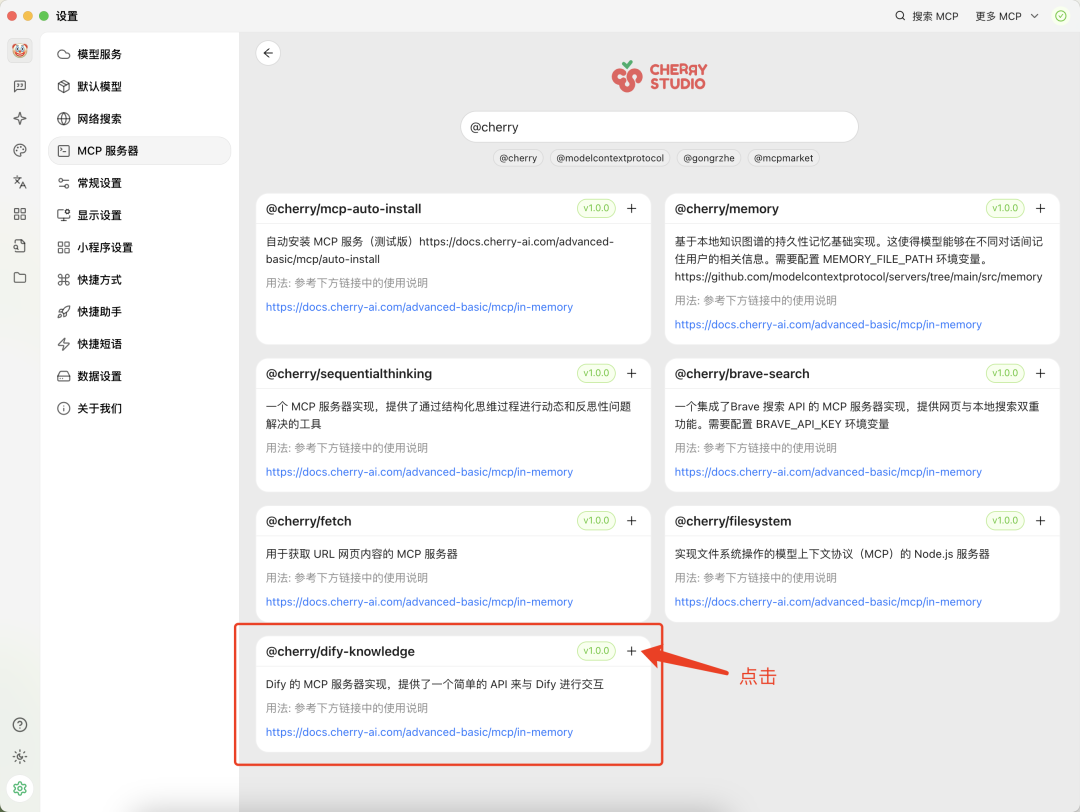1080x812 pixels.
Task: Open the translate sidebar icon
Action: (20, 182)
